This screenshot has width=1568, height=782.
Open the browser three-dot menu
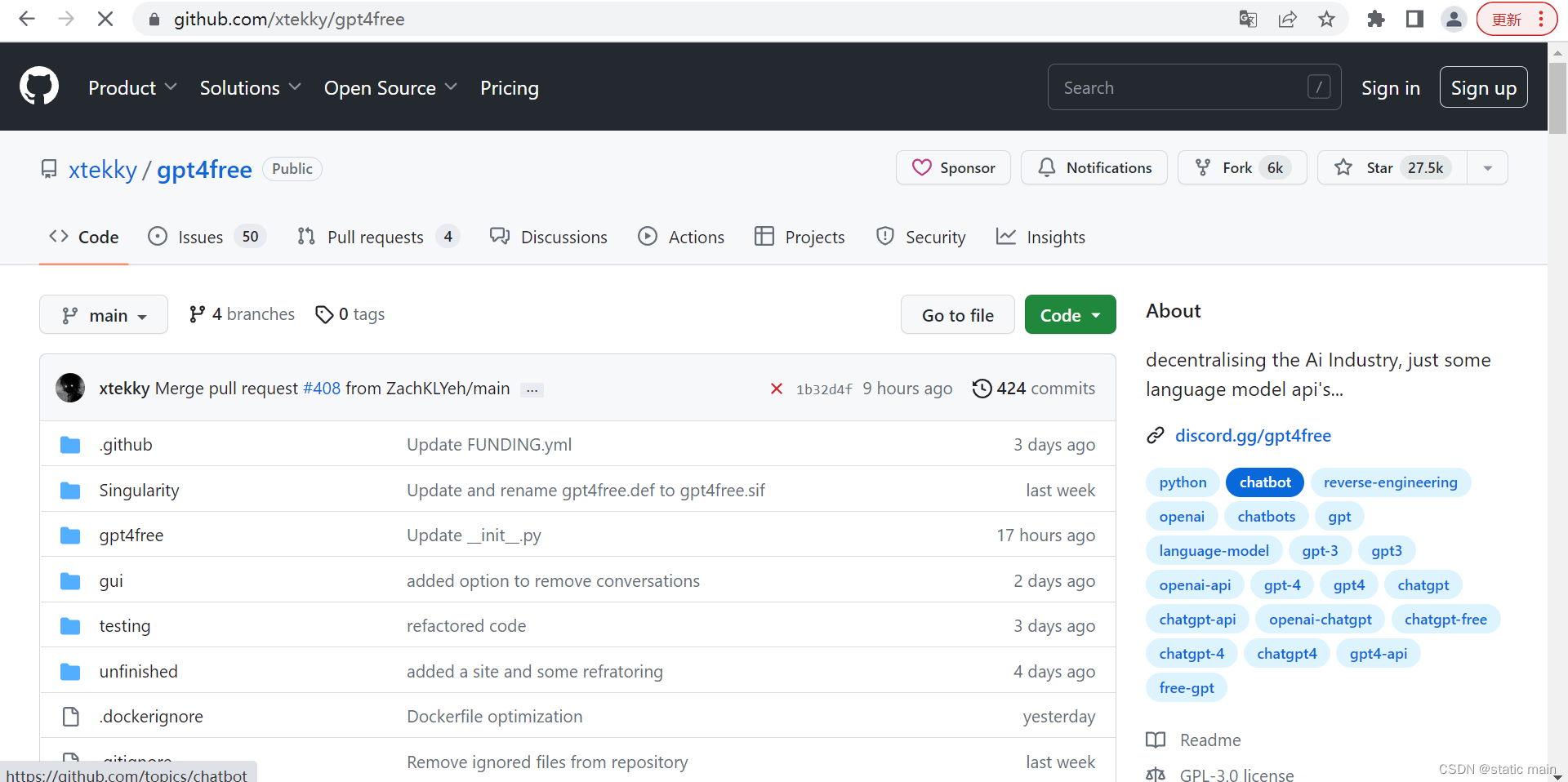click(x=1541, y=19)
